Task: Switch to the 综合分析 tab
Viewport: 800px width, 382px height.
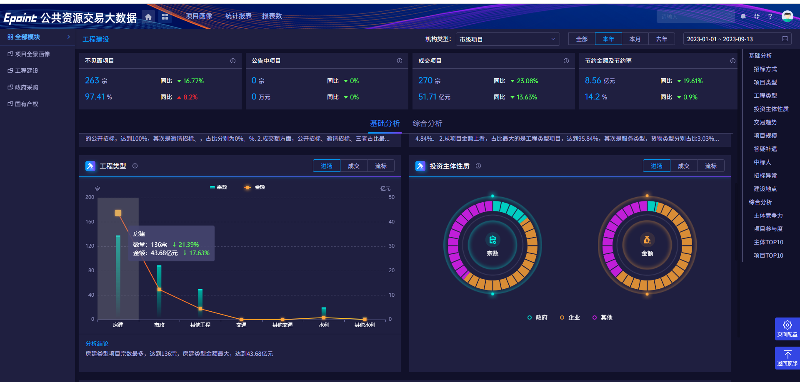Action: point(428,123)
